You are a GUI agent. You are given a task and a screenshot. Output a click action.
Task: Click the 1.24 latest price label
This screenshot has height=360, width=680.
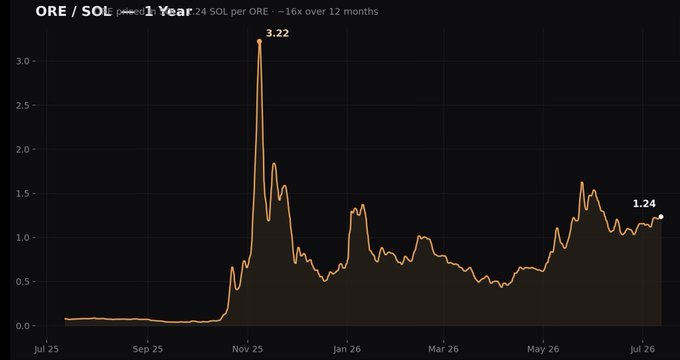coord(644,204)
